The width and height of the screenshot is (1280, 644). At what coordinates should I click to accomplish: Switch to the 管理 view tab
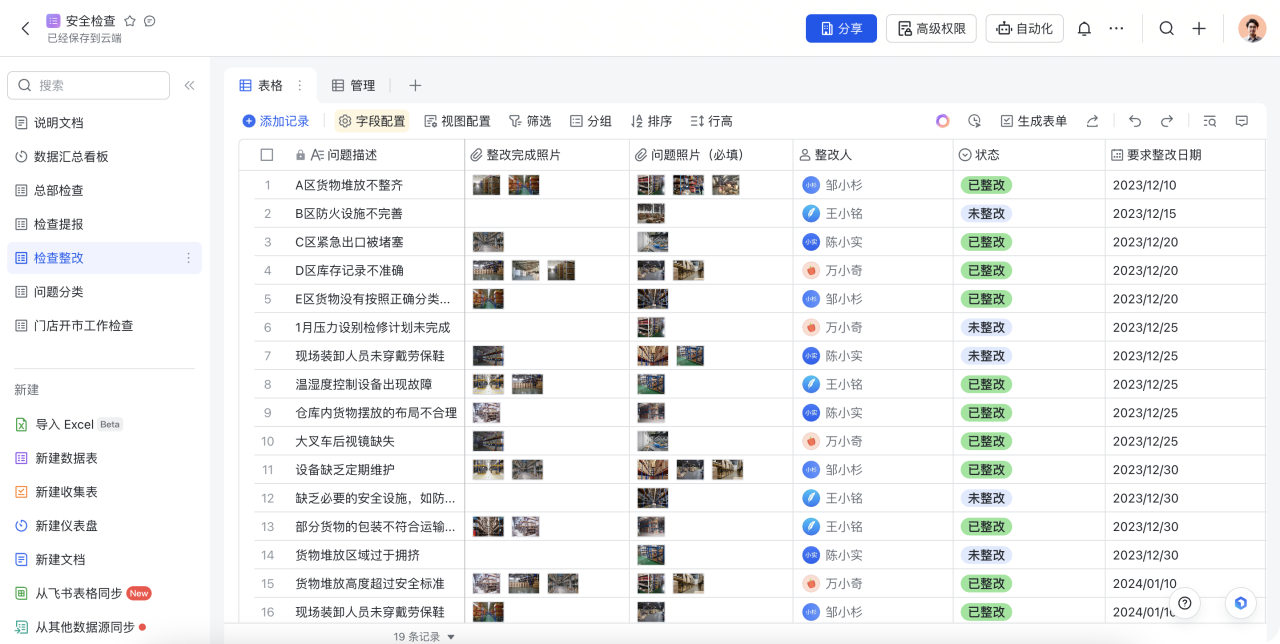coord(353,86)
